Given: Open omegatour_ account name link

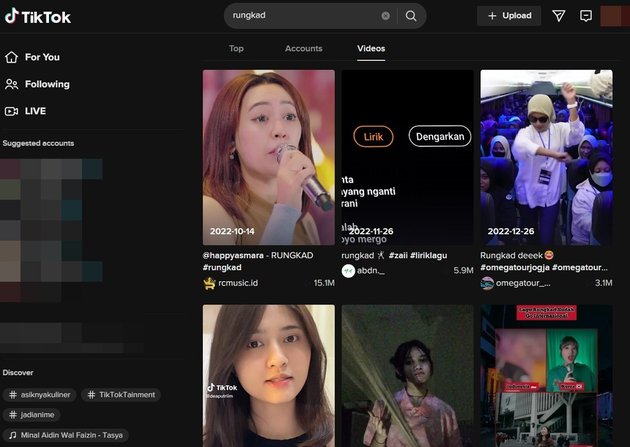Looking at the screenshot, I should (x=523, y=283).
